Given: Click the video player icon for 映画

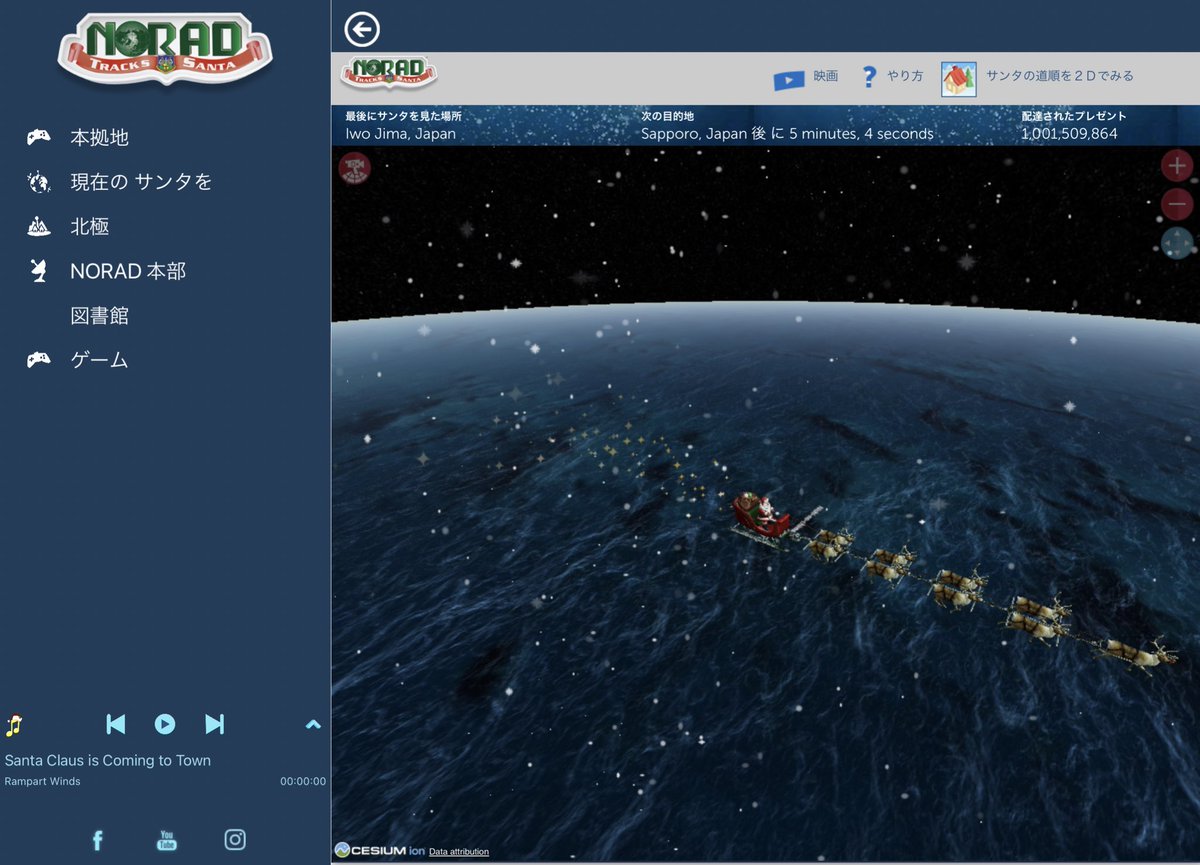Looking at the screenshot, I should pyautogui.click(x=788, y=80).
